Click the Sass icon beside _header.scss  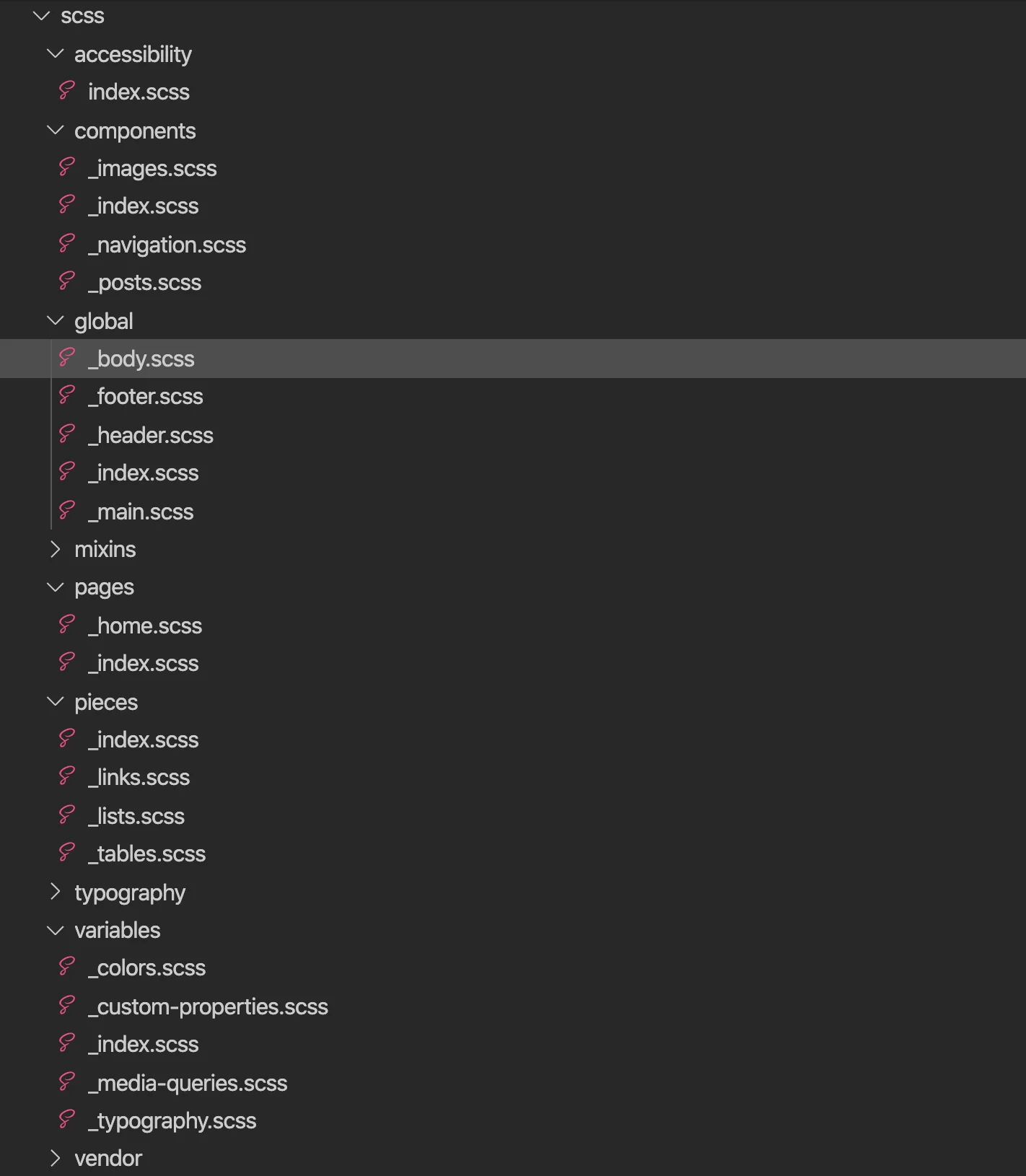[67, 434]
